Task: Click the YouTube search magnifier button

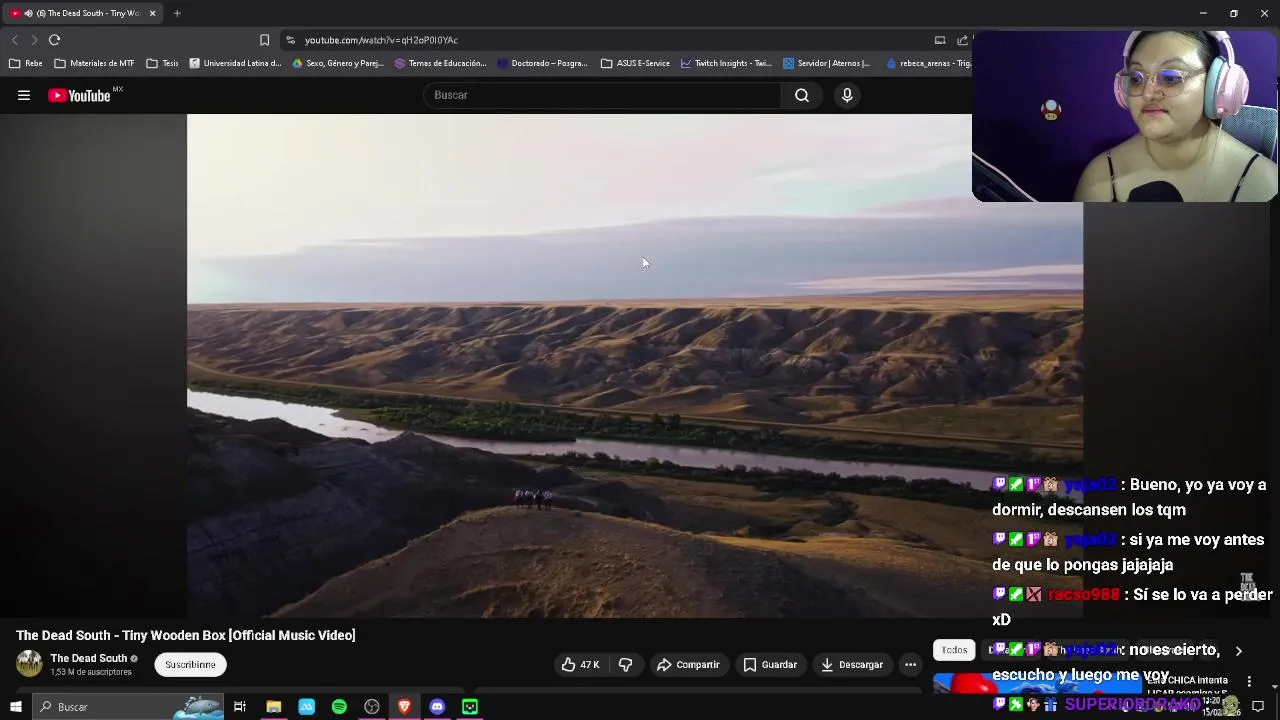Action: (802, 95)
